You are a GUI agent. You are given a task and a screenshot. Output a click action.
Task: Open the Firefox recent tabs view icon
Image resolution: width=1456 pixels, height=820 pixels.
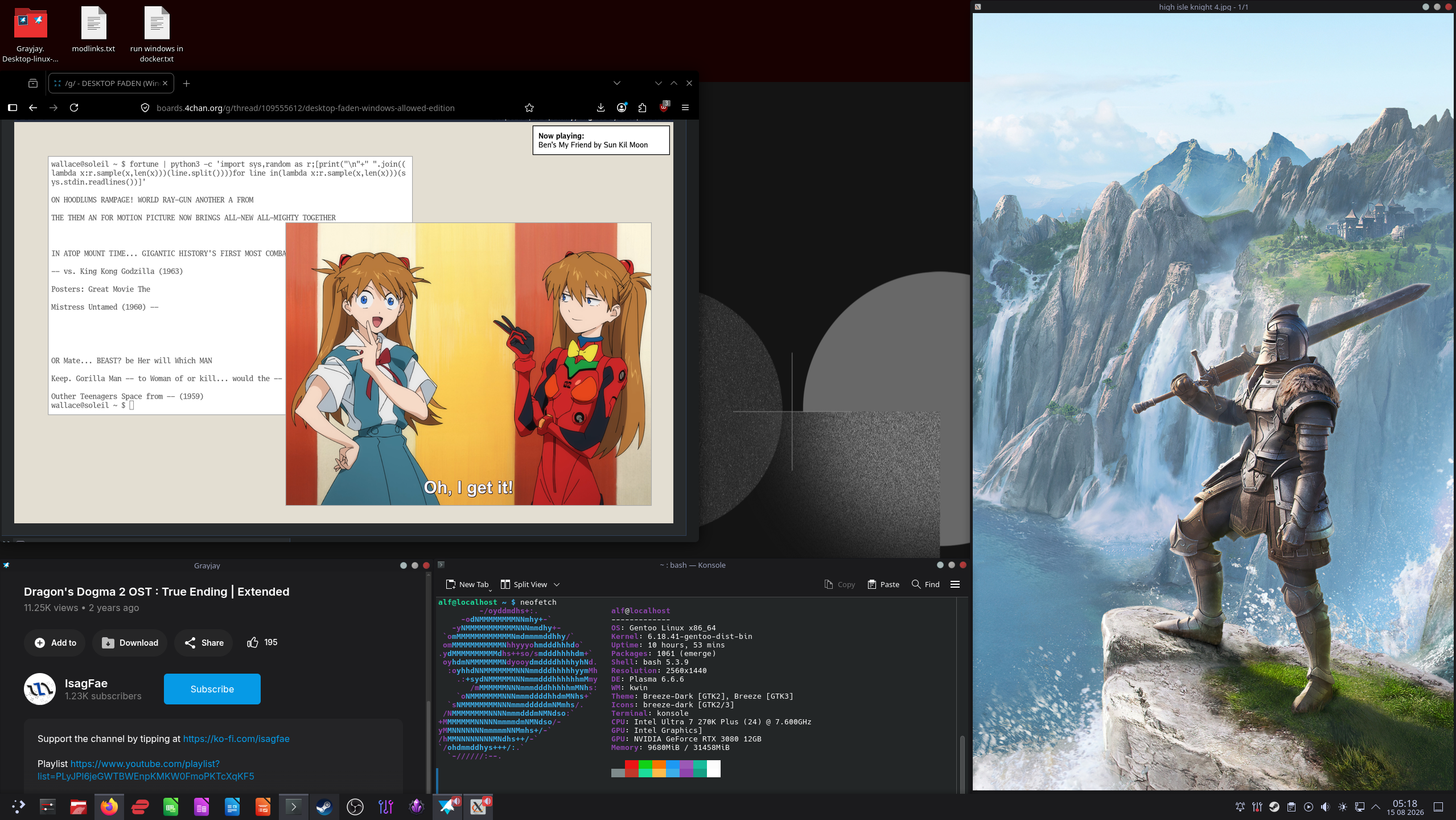(x=33, y=84)
